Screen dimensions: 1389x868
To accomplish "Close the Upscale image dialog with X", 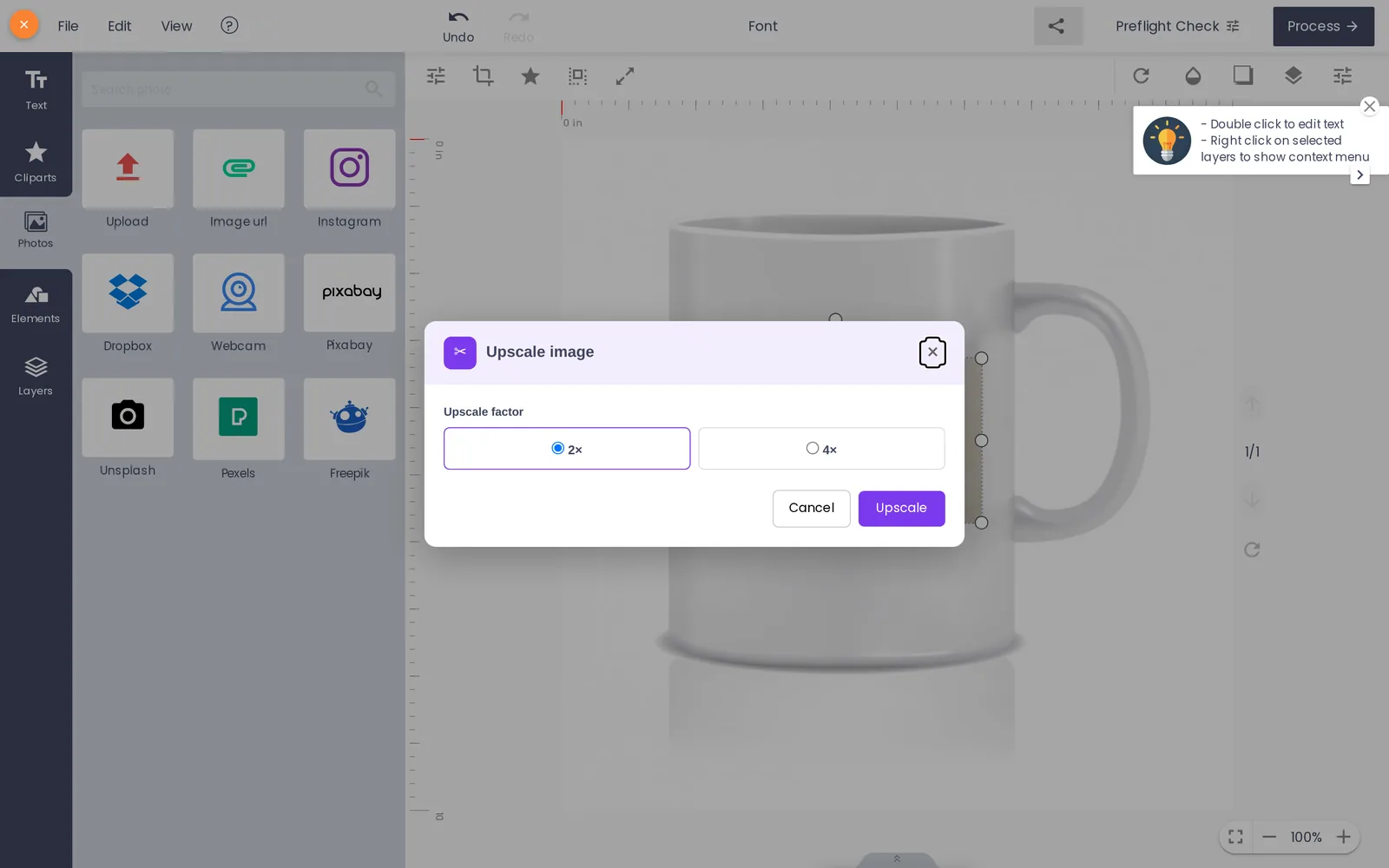I will [932, 352].
